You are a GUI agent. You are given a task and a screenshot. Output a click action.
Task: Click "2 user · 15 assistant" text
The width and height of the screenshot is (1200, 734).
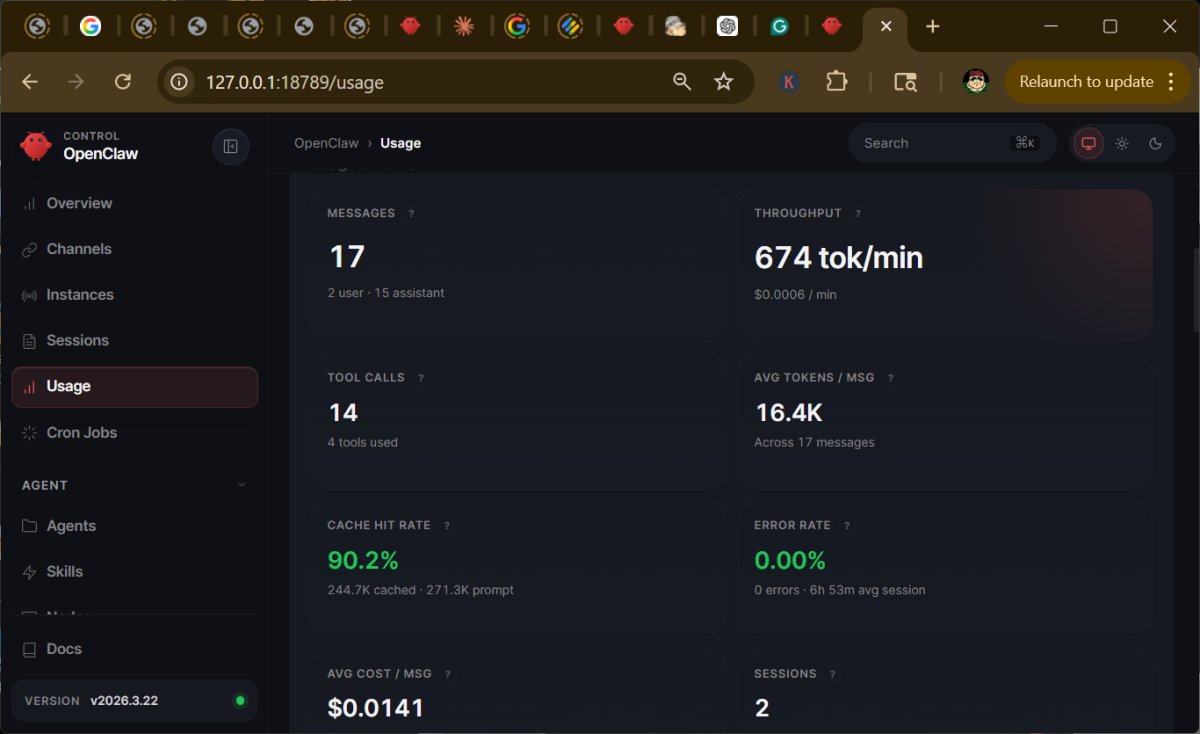click(x=386, y=293)
